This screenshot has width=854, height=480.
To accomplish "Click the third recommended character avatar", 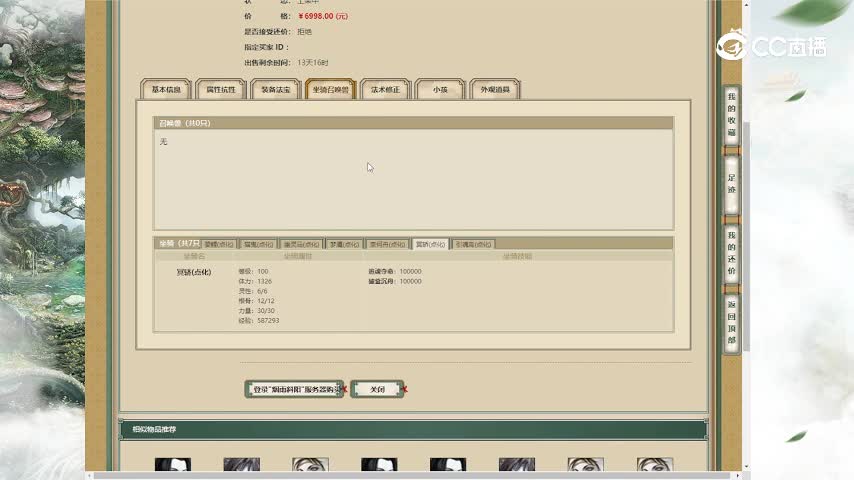I will (x=310, y=466).
